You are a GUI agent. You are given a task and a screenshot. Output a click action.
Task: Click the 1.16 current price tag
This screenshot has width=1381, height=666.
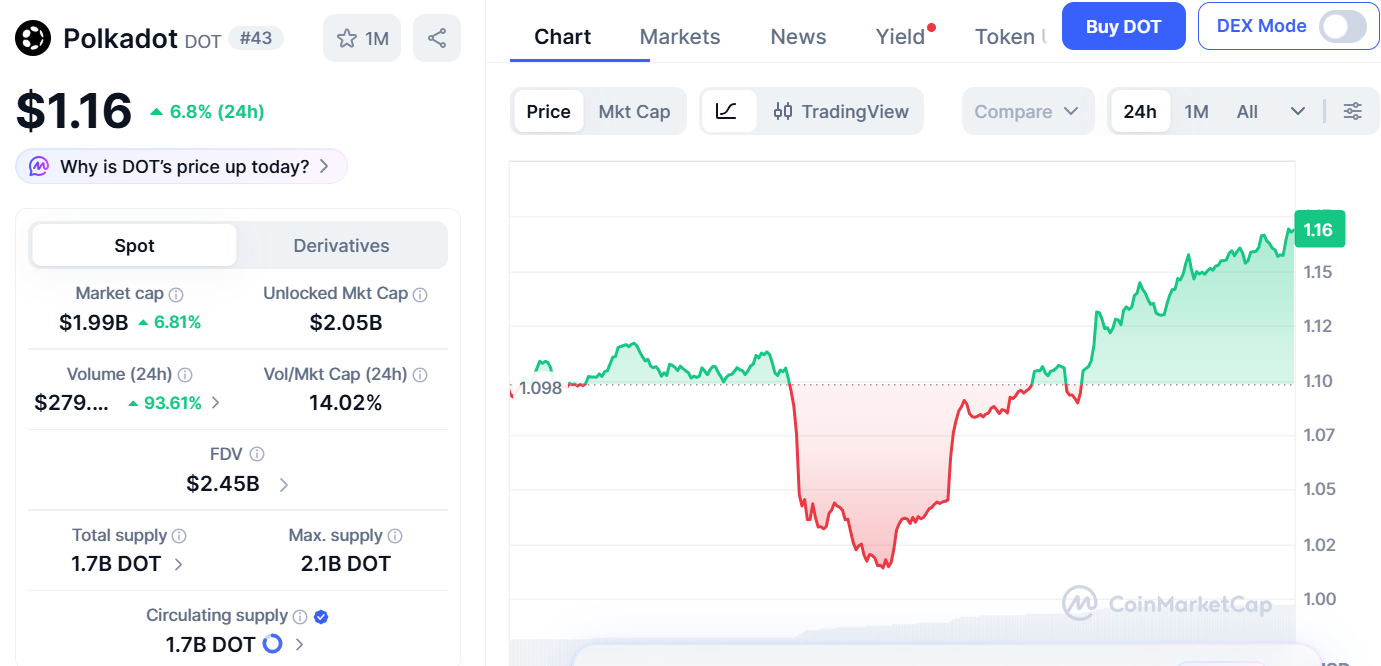(1319, 230)
